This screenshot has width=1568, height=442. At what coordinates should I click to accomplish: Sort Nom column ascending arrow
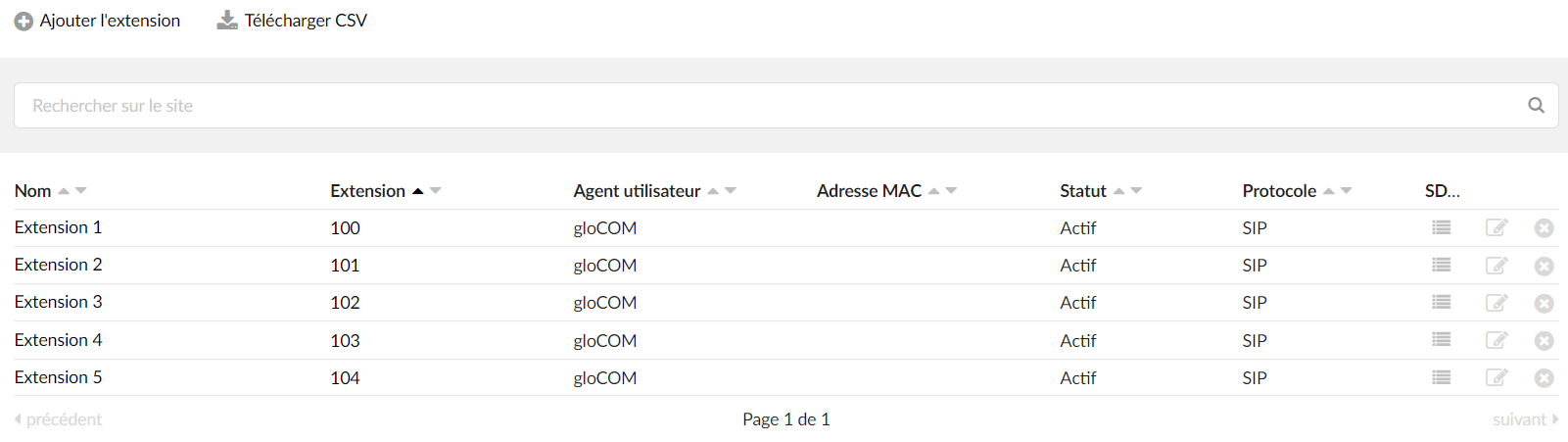(64, 191)
